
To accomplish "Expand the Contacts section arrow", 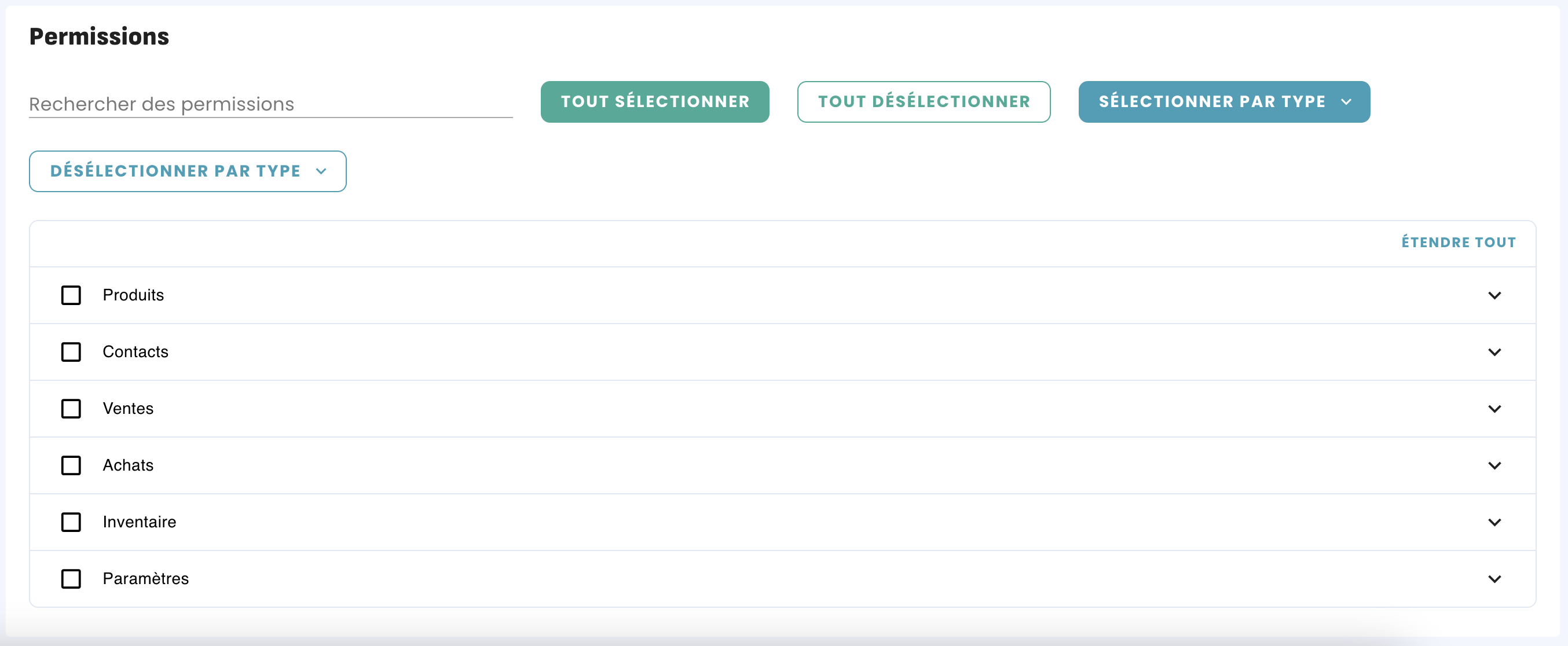I will pos(1494,352).
